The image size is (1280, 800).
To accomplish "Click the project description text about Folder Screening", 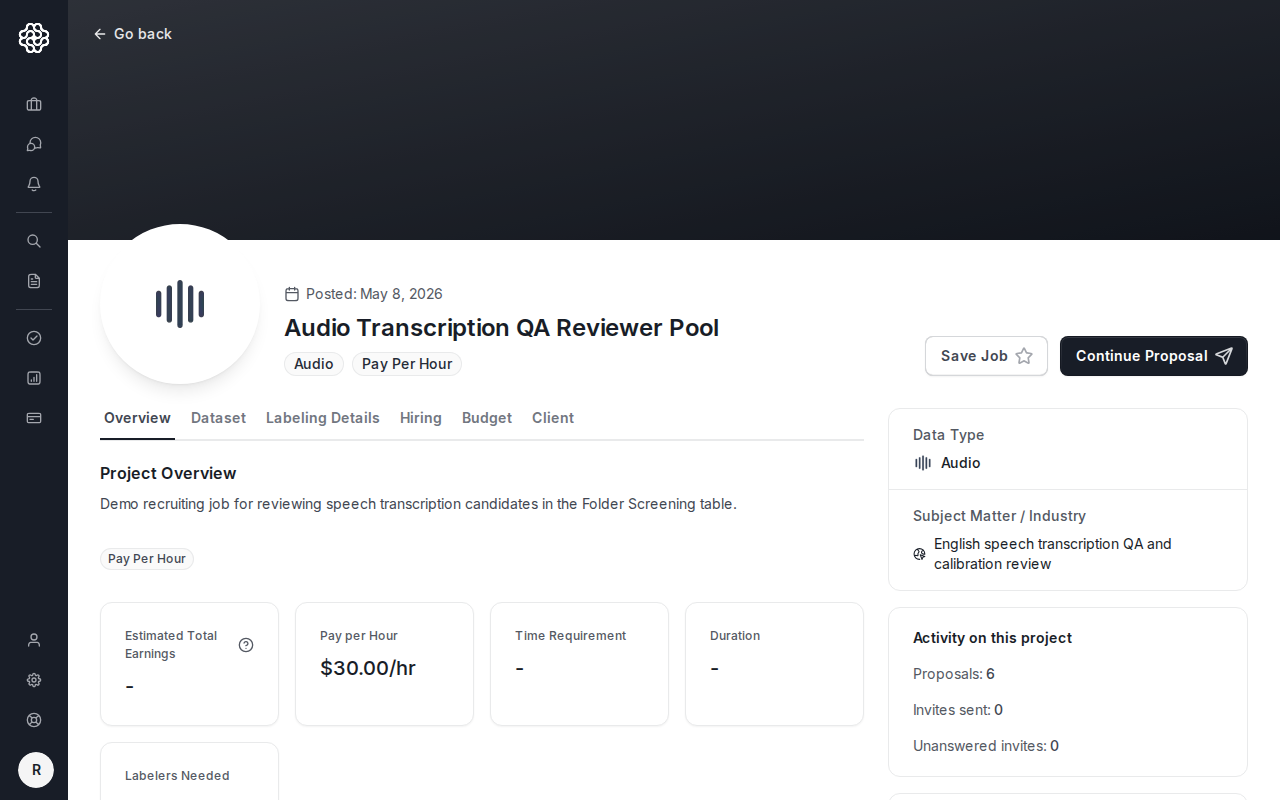I will click(x=418, y=504).
